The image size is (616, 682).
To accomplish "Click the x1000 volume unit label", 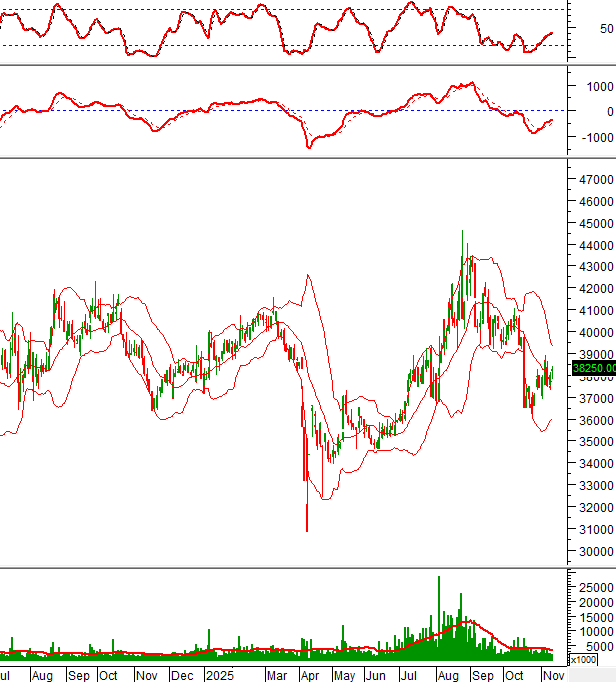I will pyautogui.click(x=581, y=660).
